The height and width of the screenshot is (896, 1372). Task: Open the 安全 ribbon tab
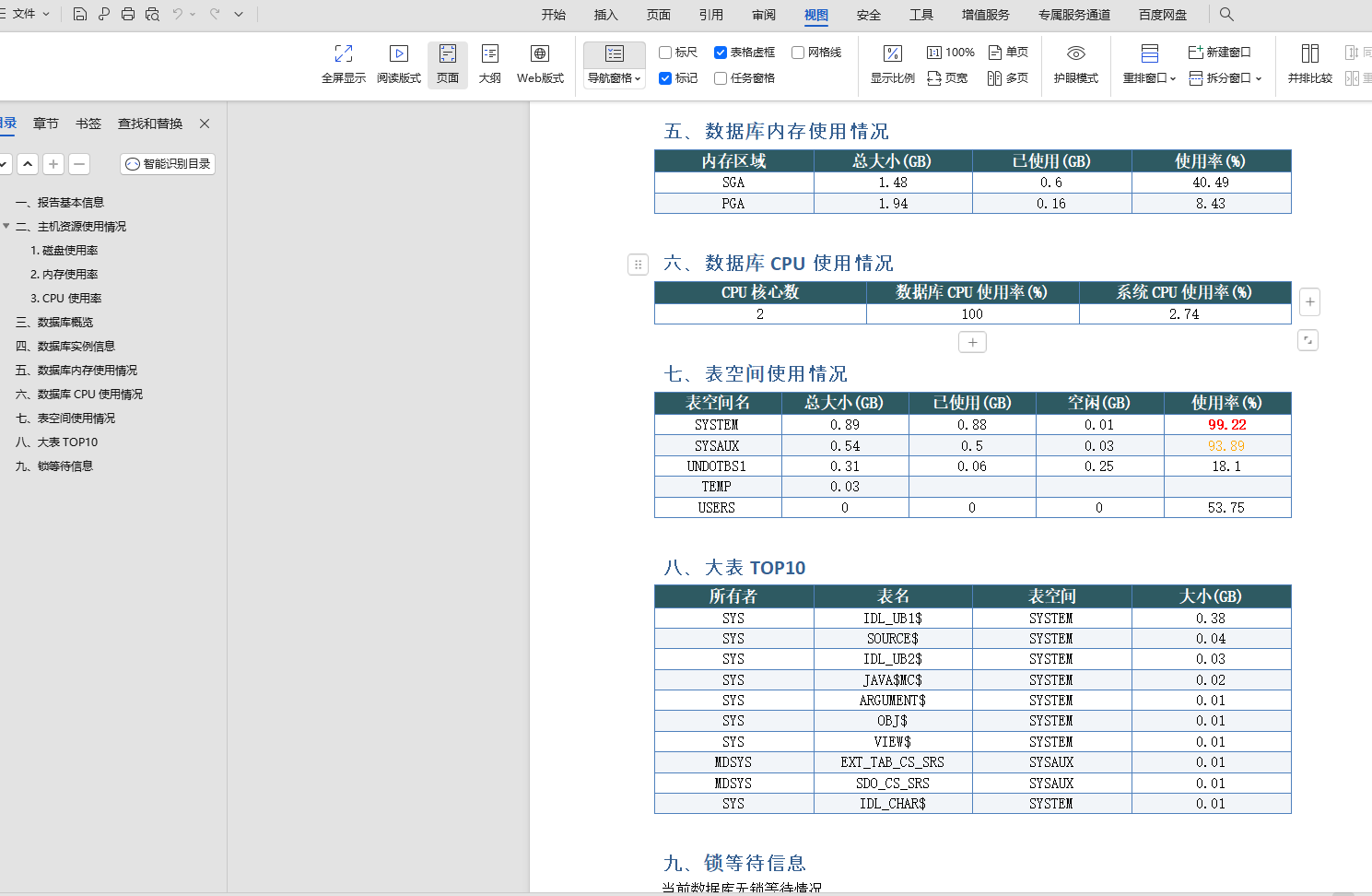[x=869, y=15]
